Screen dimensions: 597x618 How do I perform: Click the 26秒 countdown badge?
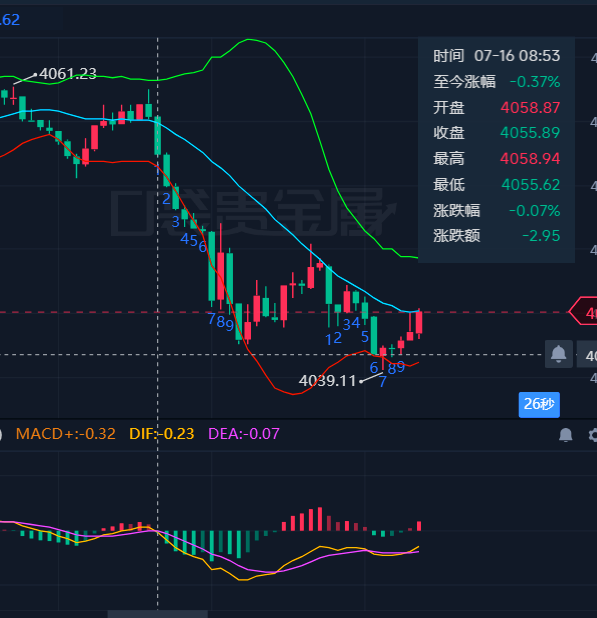click(539, 404)
